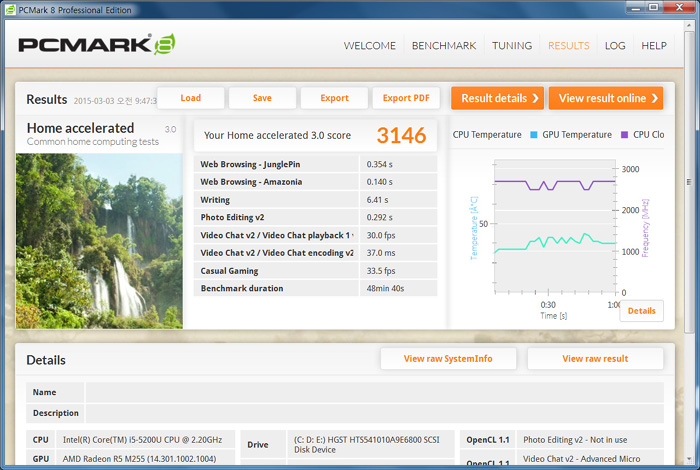Click the AMD Radeon R5 M255 value
Screen dimensions: 700x470
[139, 459]
